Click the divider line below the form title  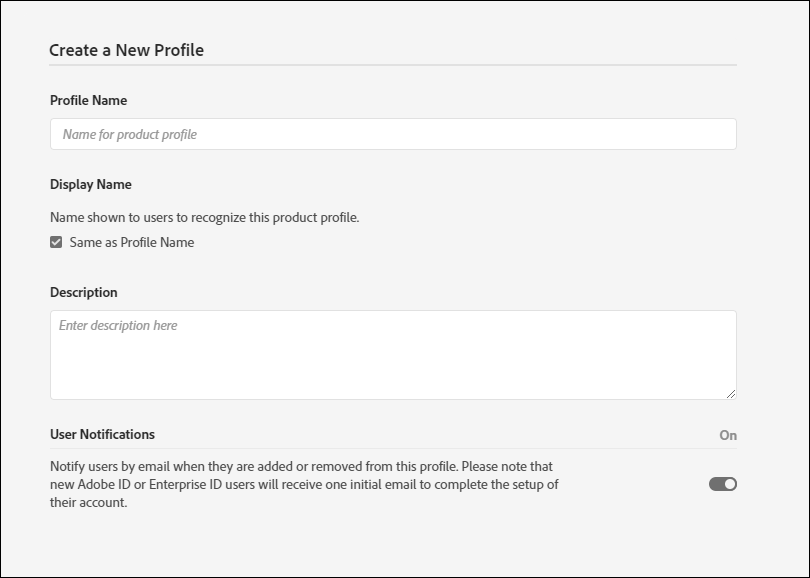[x=392, y=66]
